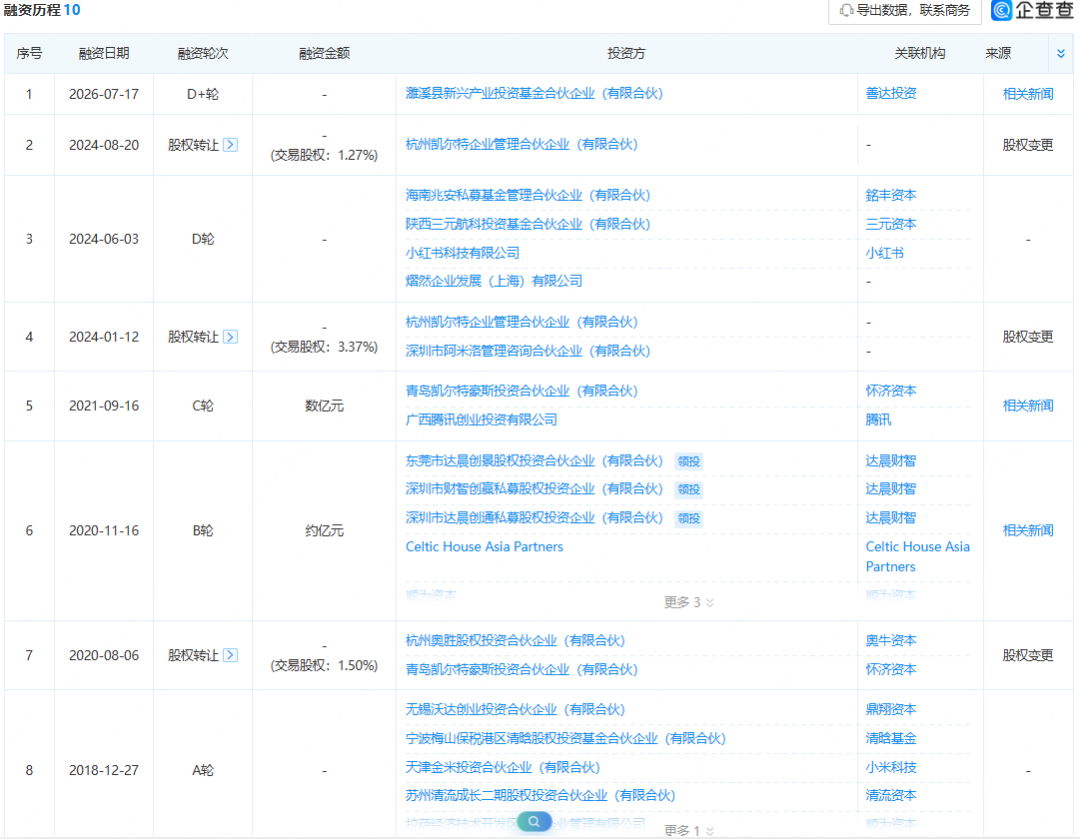Open the floating search magnifier button

pos(534,821)
